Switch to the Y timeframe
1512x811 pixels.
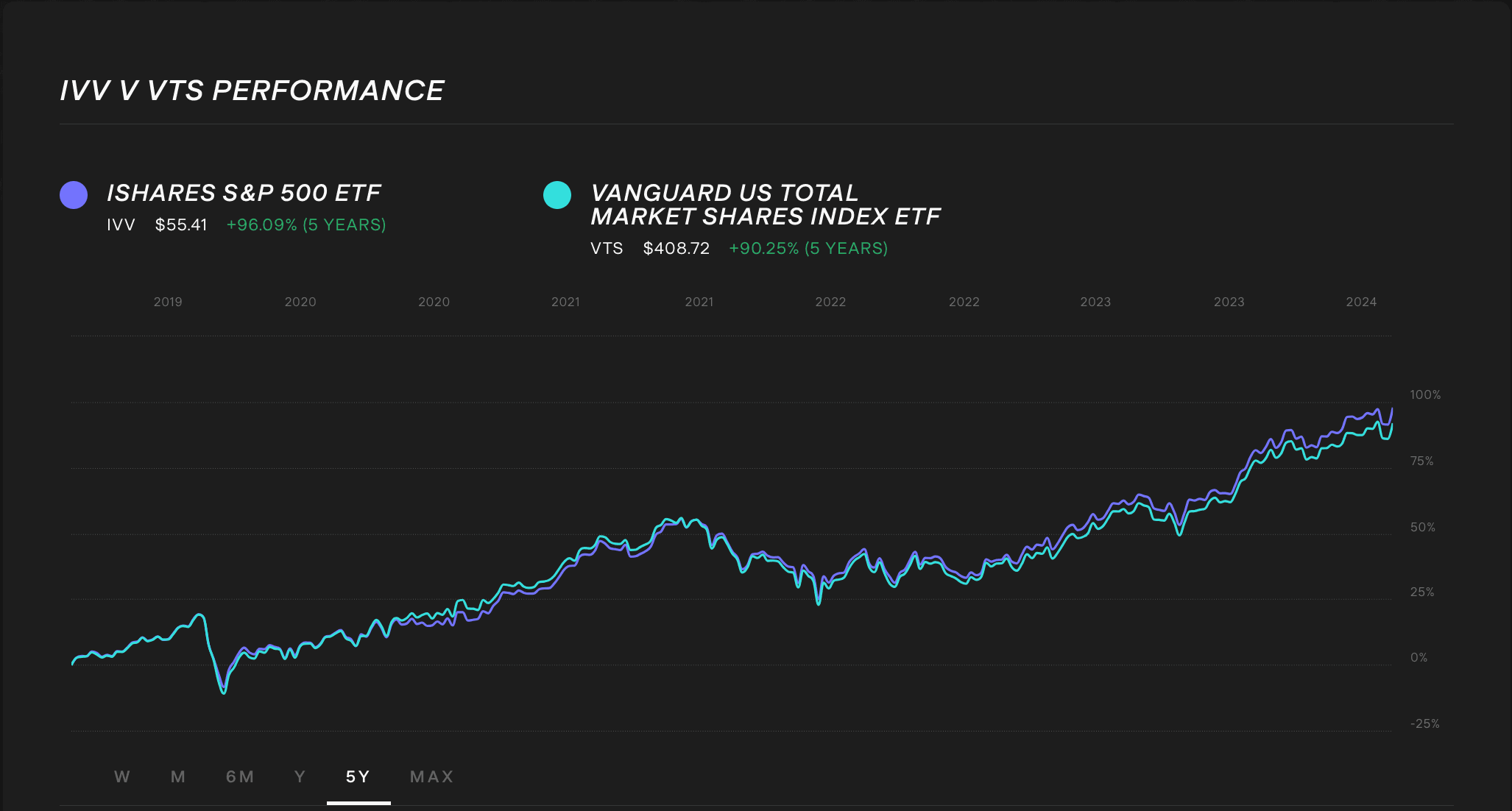pos(299,776)
